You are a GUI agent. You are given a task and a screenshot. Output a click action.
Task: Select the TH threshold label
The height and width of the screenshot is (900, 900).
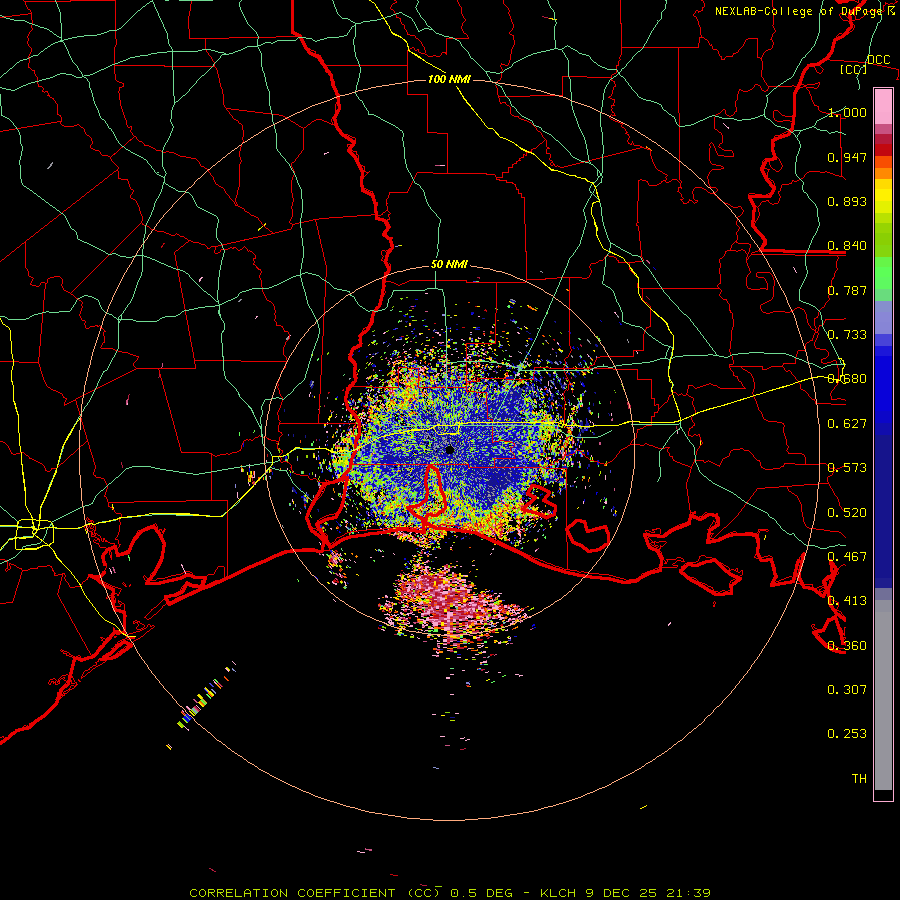(x=859, y=779)
